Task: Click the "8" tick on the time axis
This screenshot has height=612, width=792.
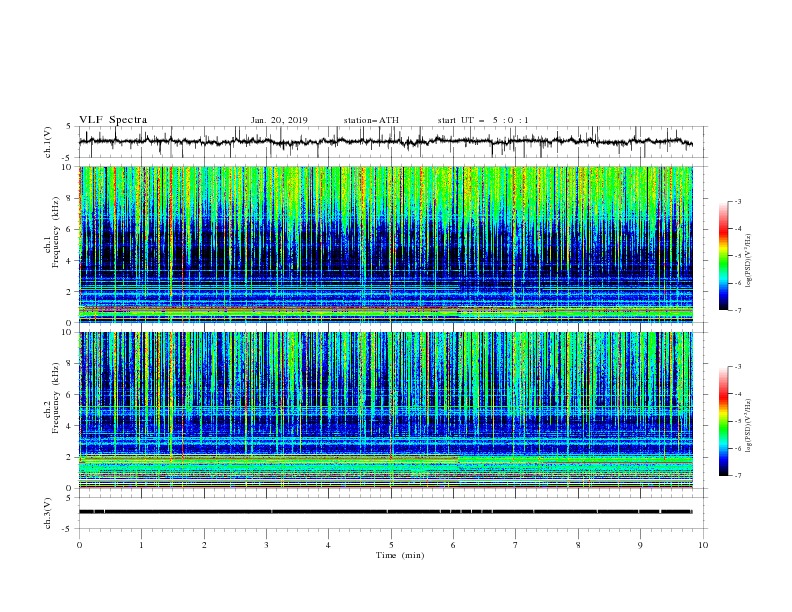Action: click(578, 545)
